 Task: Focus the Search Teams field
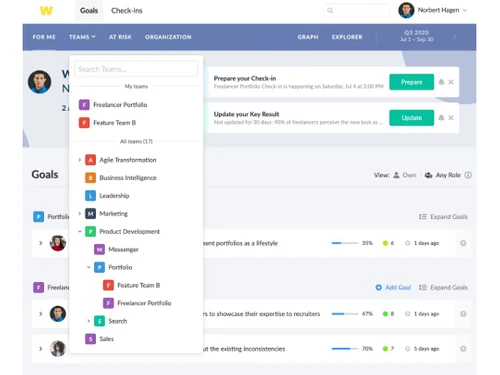[136, 69]
